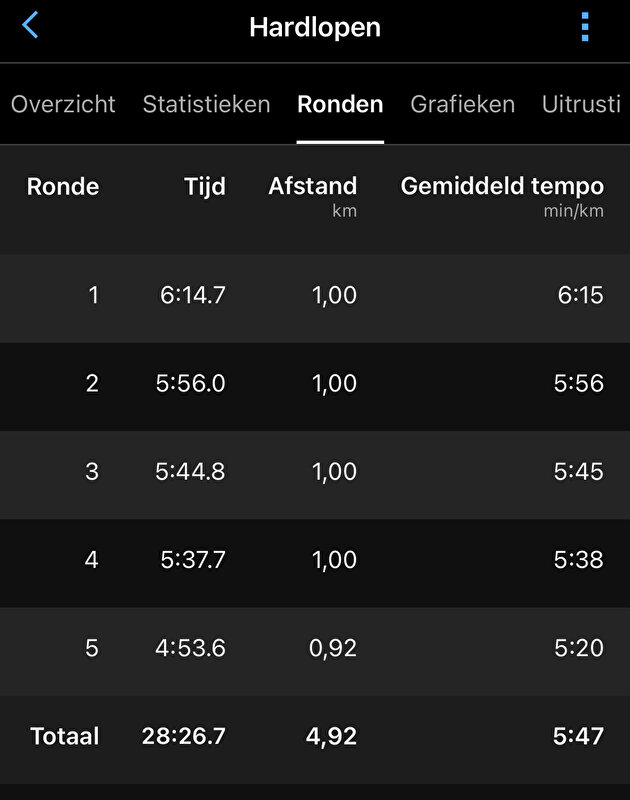Select lap 2 row with time 5:56.0
The width and height of the screenshot is (630, 800).
(315, 384)
